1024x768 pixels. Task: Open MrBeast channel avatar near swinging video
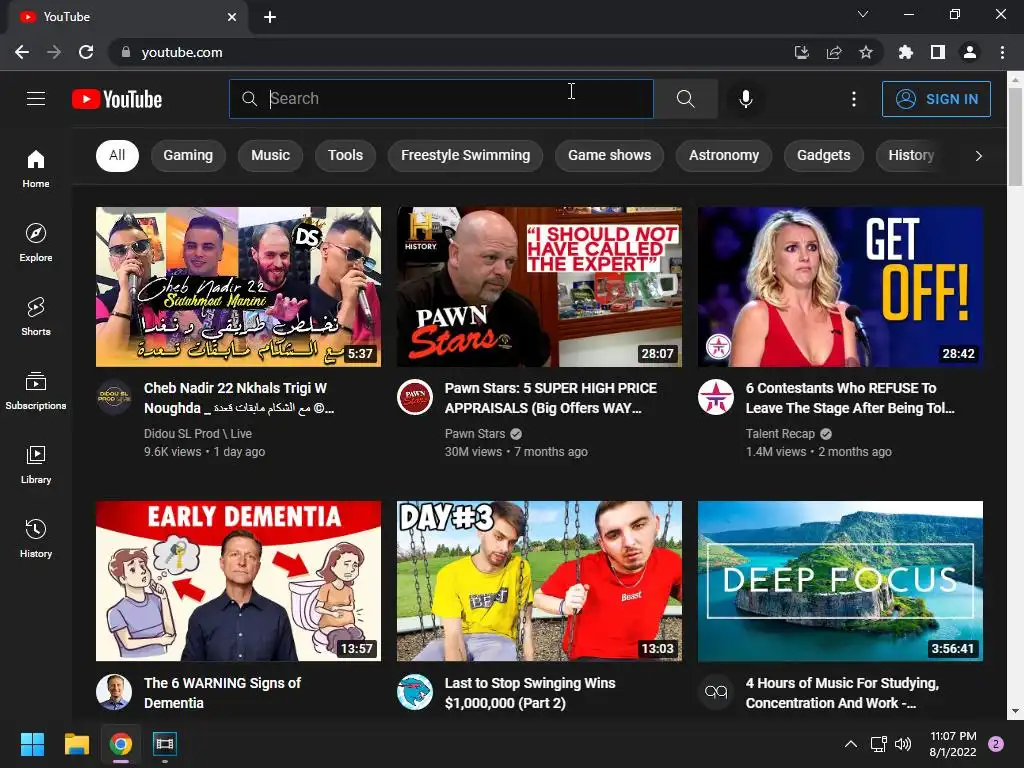click(415, 692)
